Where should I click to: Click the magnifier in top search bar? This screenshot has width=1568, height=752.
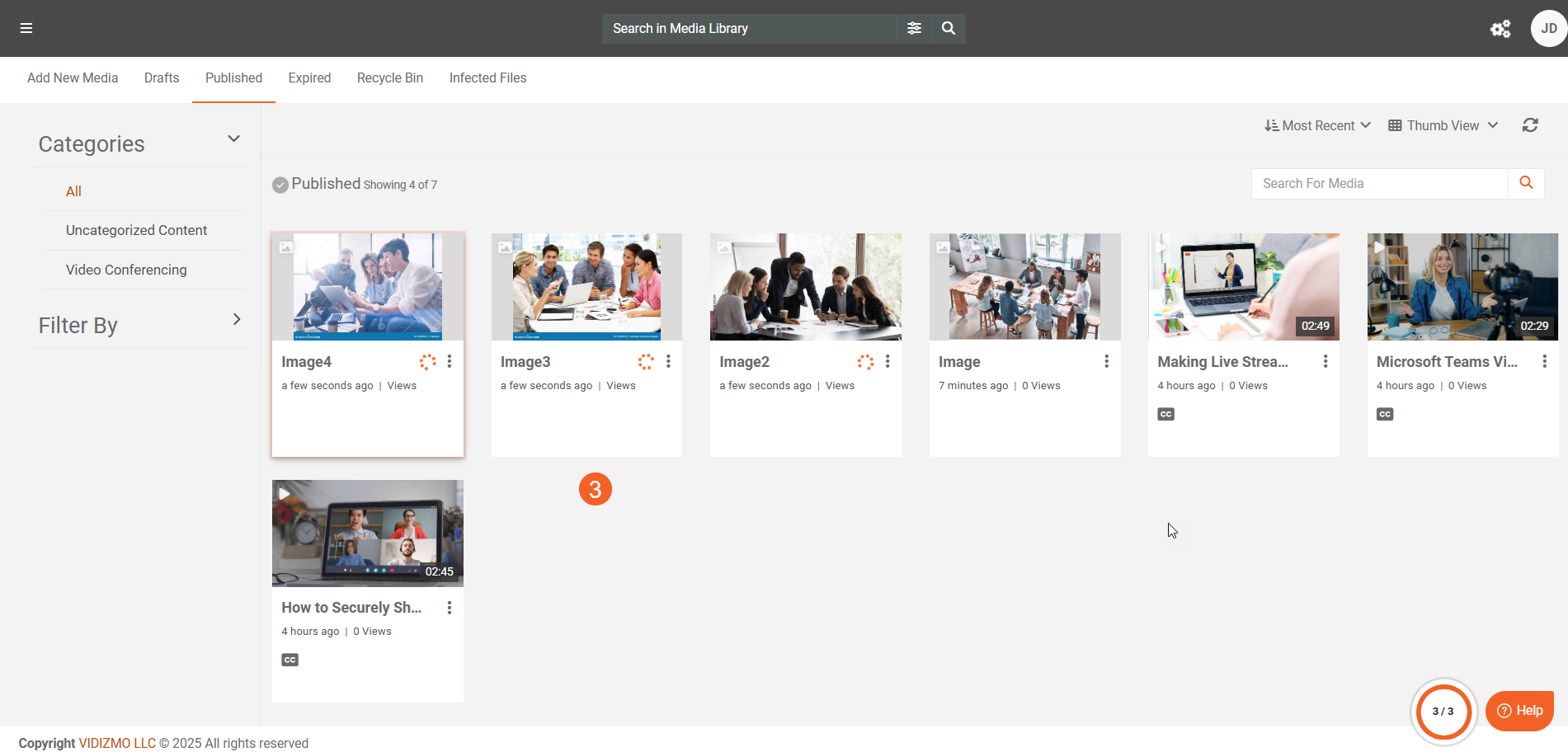949,28
